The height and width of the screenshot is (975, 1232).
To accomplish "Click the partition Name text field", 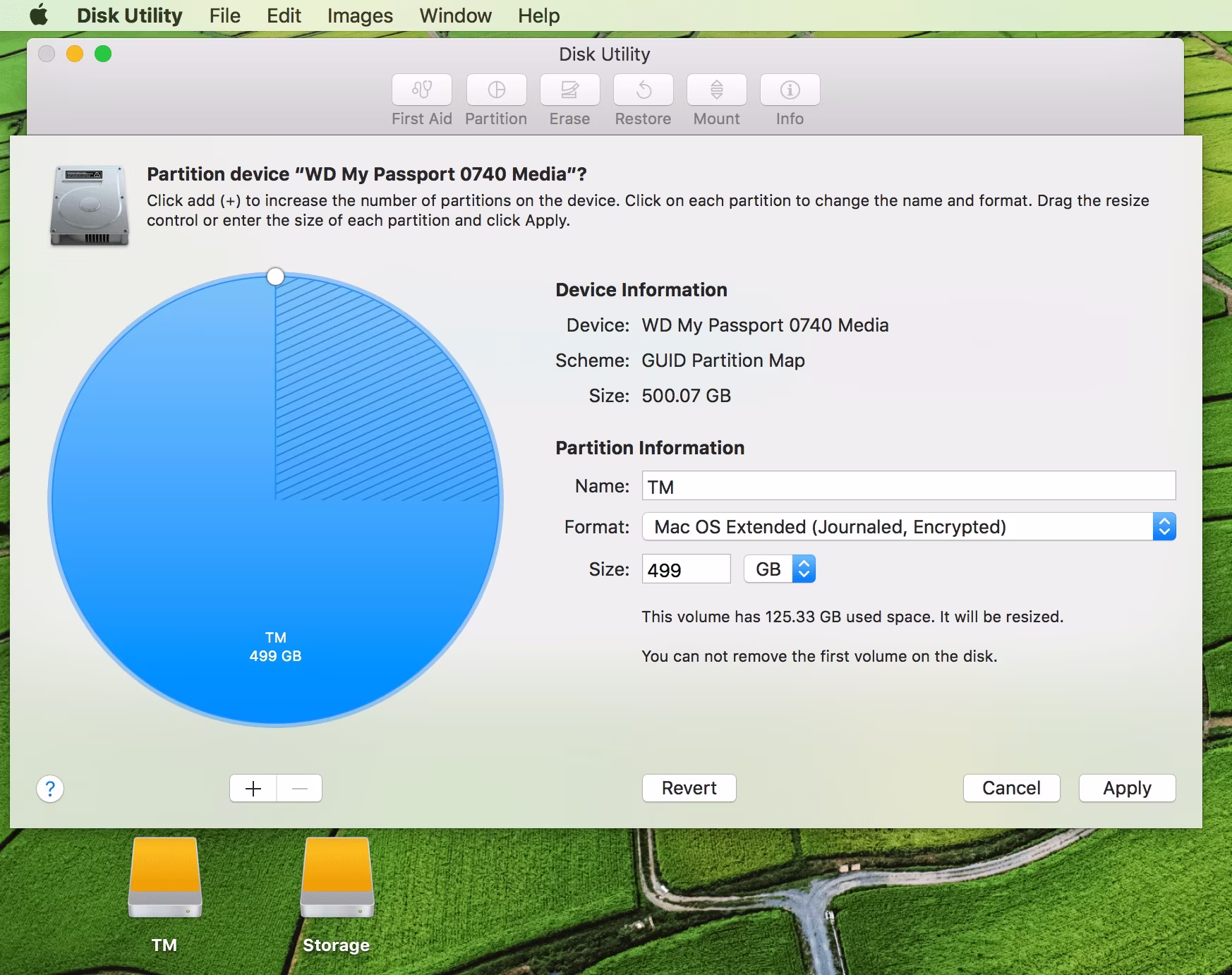I will [x=909, y=486].
